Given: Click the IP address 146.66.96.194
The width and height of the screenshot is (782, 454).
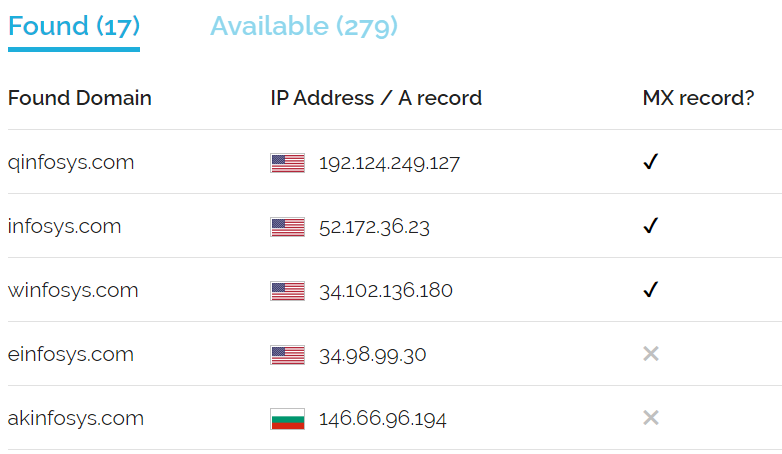Looking at the screenshot, I should click(383, 419).
